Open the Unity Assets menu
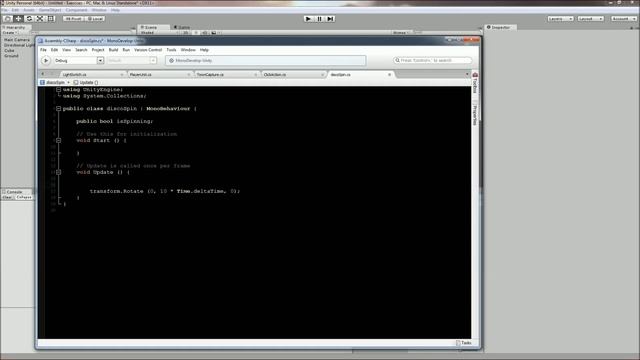This screenshot has width=640, height=360. pyautogui.click(x=29, y=10)
